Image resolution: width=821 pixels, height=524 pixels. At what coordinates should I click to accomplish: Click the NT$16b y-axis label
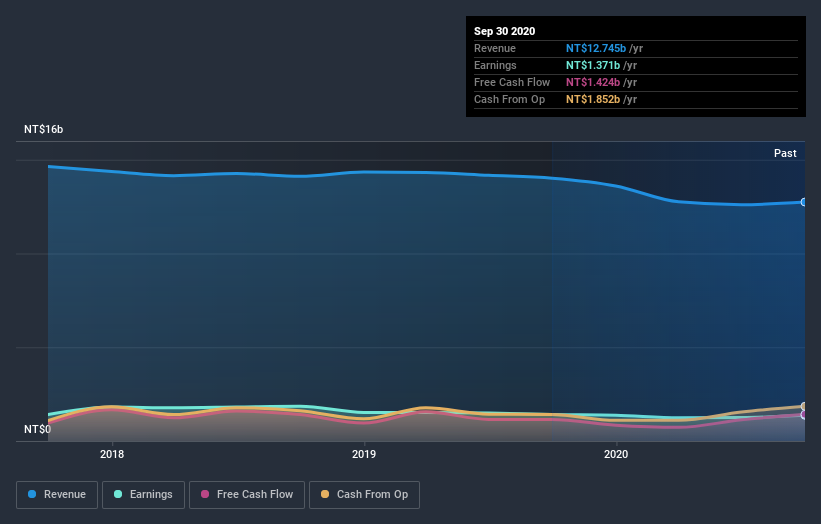point(43,129)
